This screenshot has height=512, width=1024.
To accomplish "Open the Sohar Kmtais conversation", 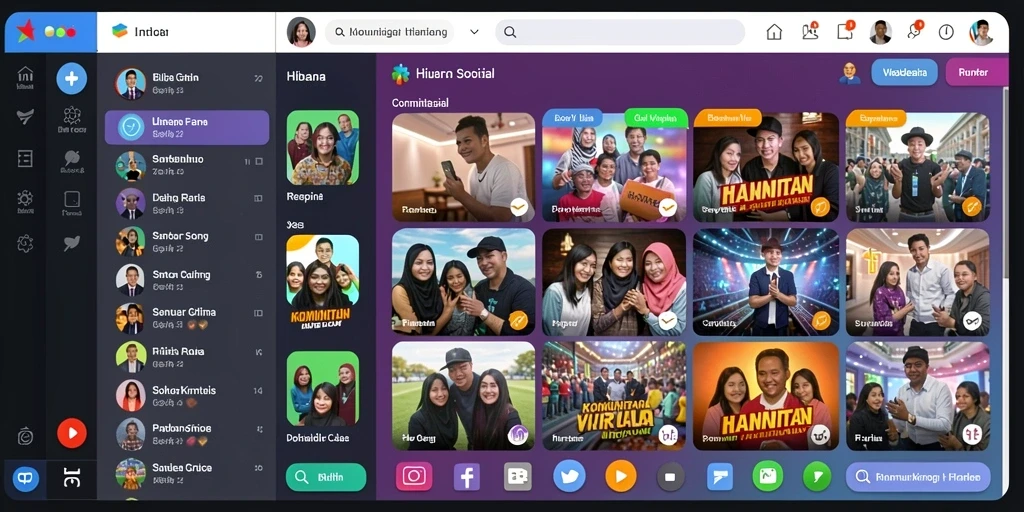I will coord(187,396).
